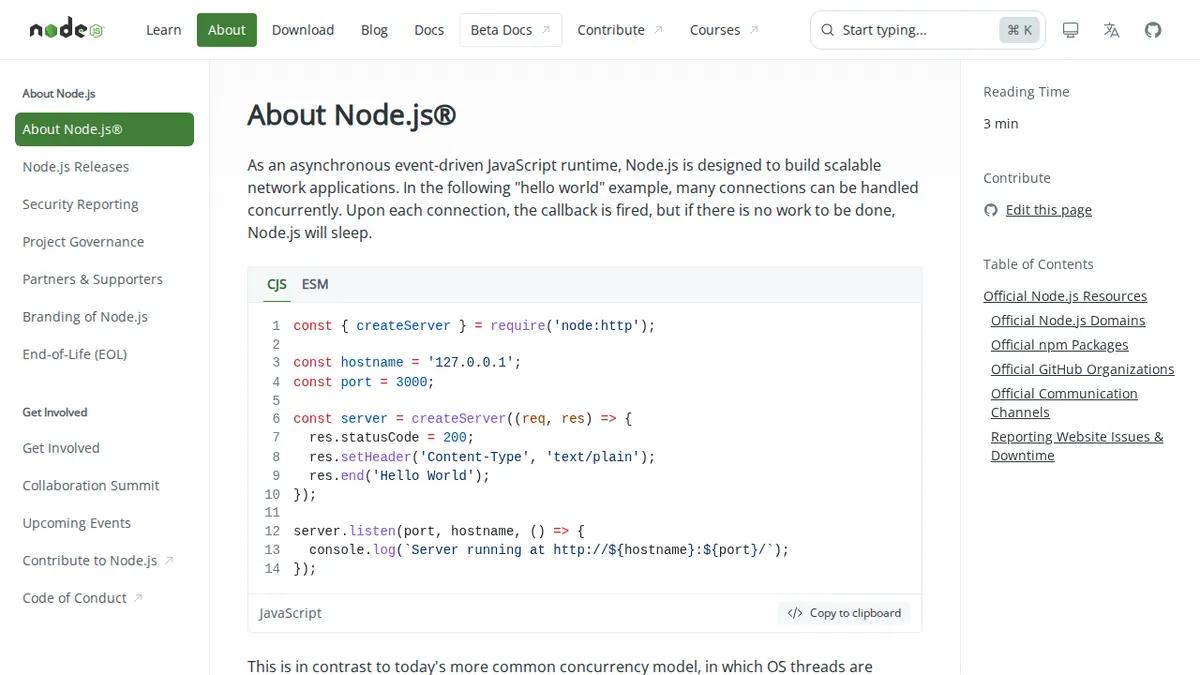This screenshot has height=675, width=1200.
Task: Go to Blog in the top navigation
Action: tap(374, 30)
